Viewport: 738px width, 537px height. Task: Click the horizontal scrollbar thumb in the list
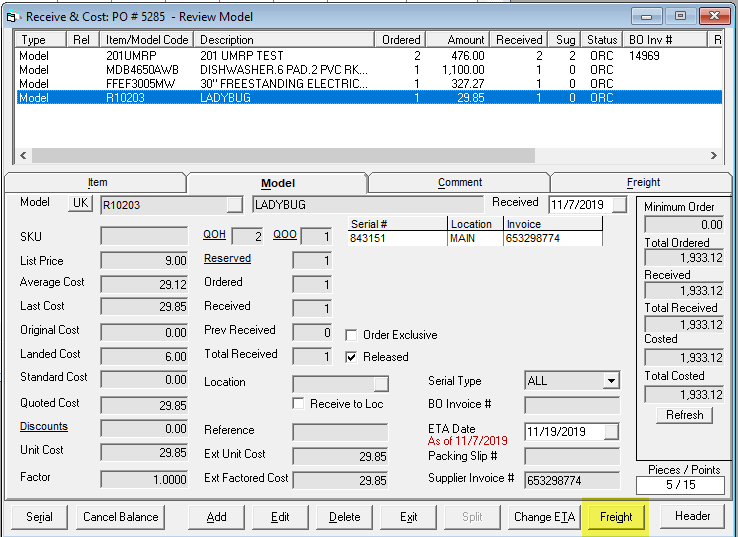click(283, 155)
